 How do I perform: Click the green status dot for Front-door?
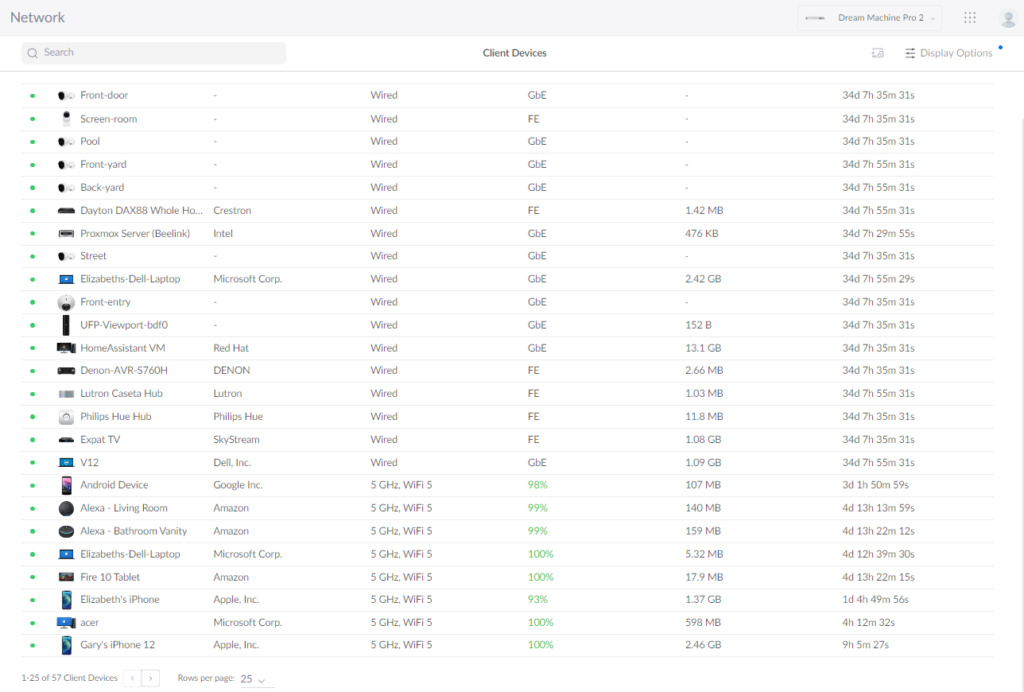pyautogui.click(x=33, y=96)
